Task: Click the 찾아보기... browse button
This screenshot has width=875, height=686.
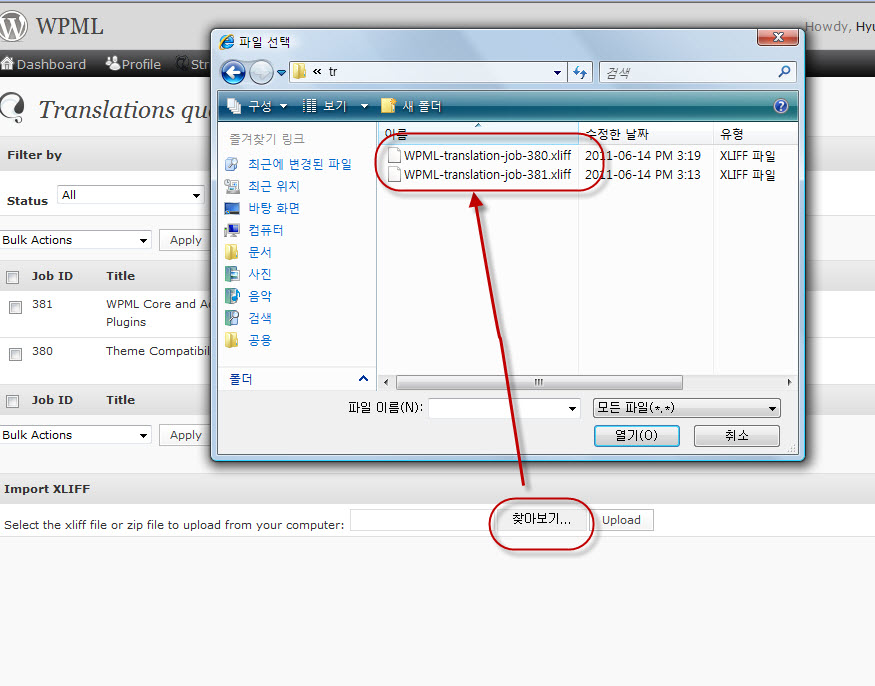Action: (x=541, y=520)
